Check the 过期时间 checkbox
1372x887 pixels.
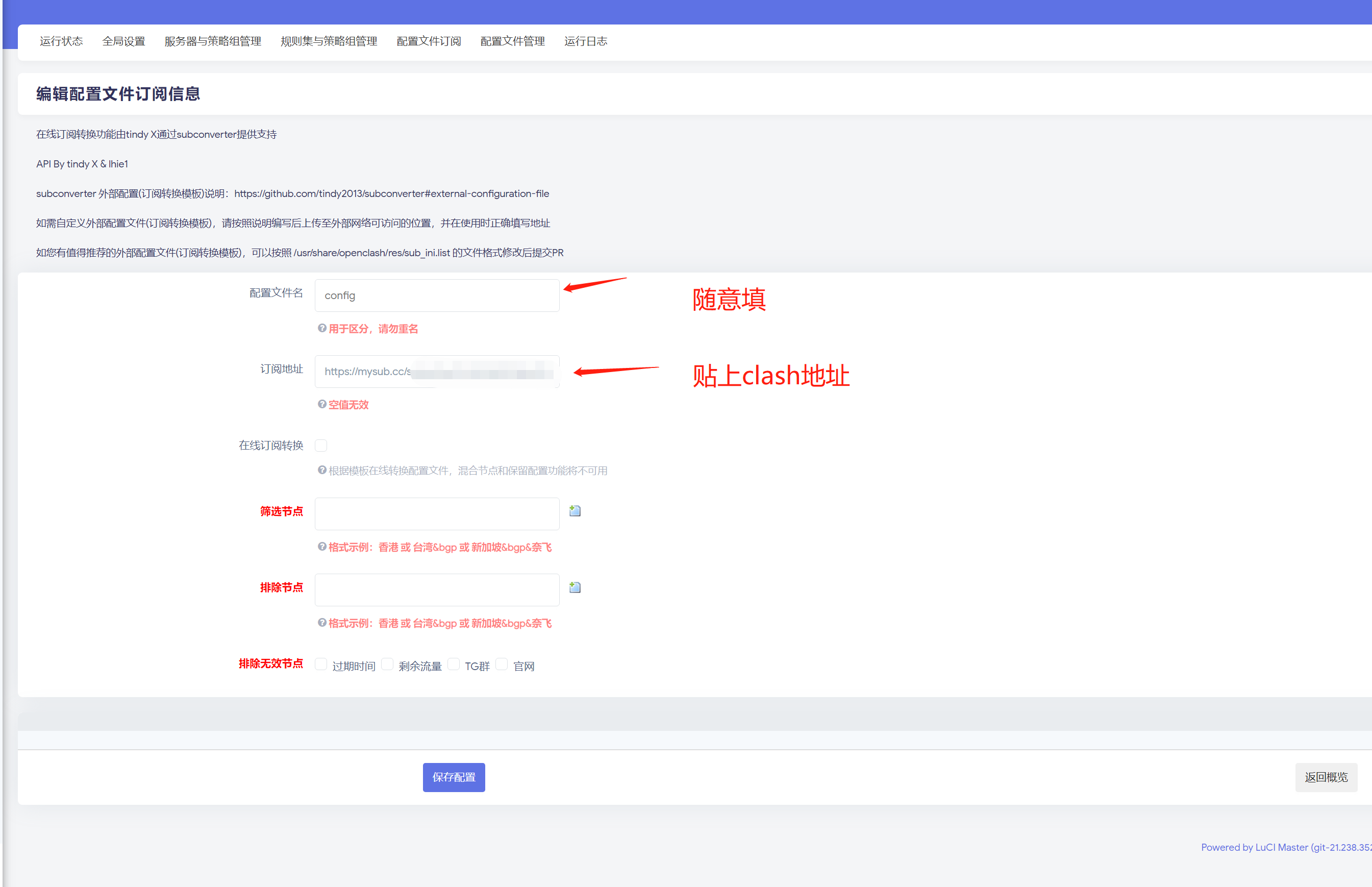pyautogui.click(x=321, y=664)
